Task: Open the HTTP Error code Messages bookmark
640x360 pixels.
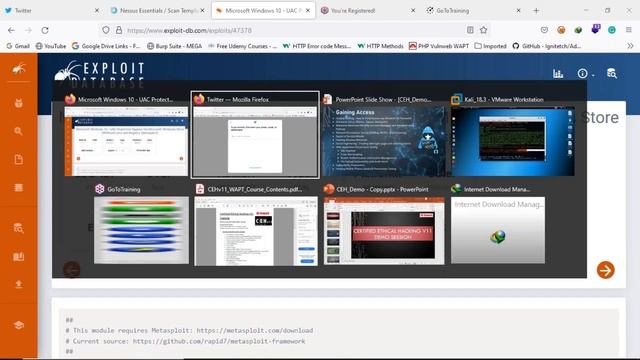Action: [317, 46]
